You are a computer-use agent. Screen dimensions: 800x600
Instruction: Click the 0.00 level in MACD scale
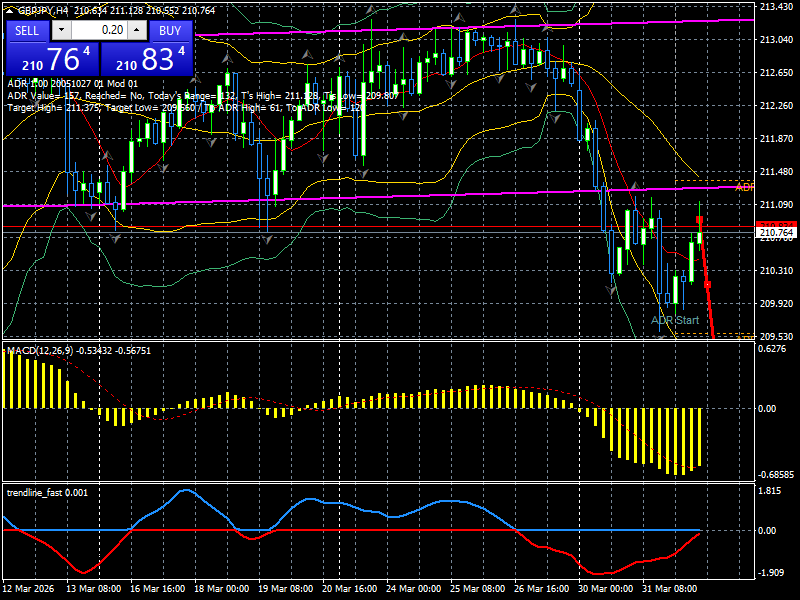(767, 409)
